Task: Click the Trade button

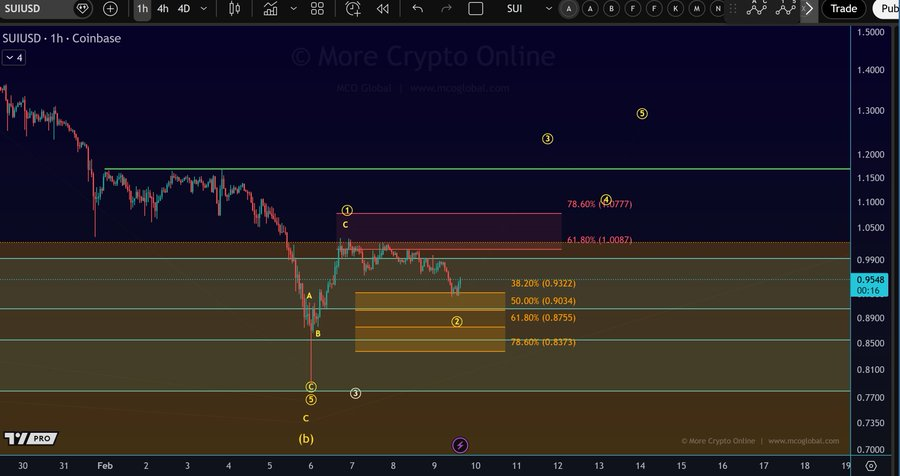Action: tap(843, 9)
